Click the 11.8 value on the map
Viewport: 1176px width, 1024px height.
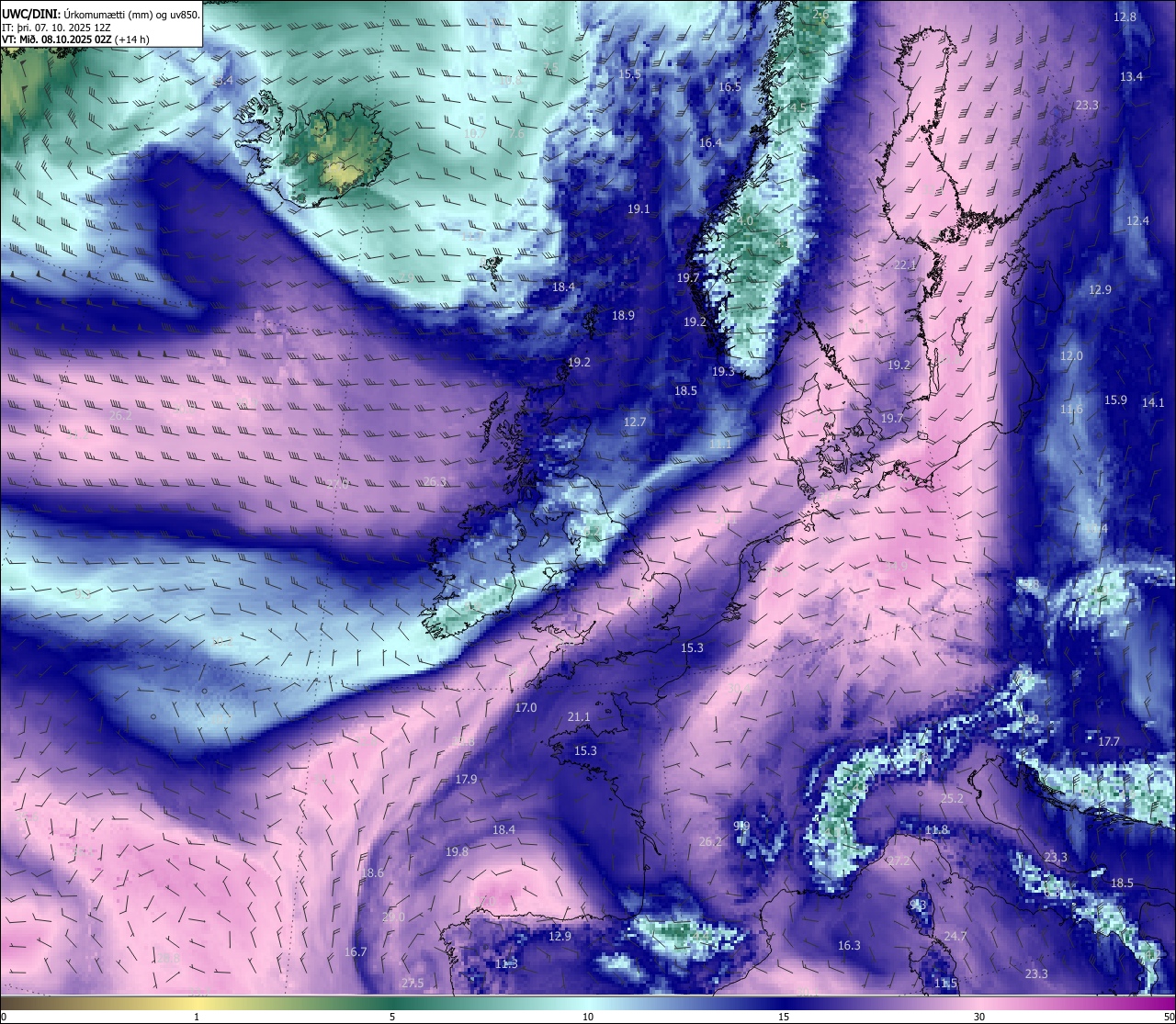tap(936, 829)
